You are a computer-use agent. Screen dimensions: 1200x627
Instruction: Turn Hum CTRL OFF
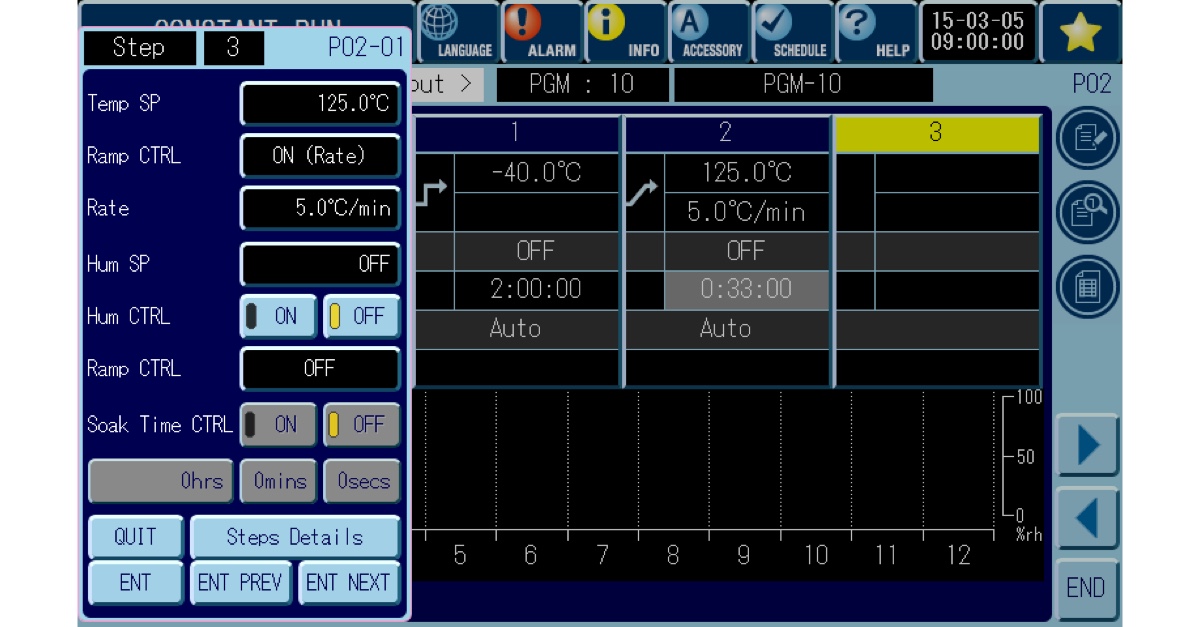tap(362, 316)
